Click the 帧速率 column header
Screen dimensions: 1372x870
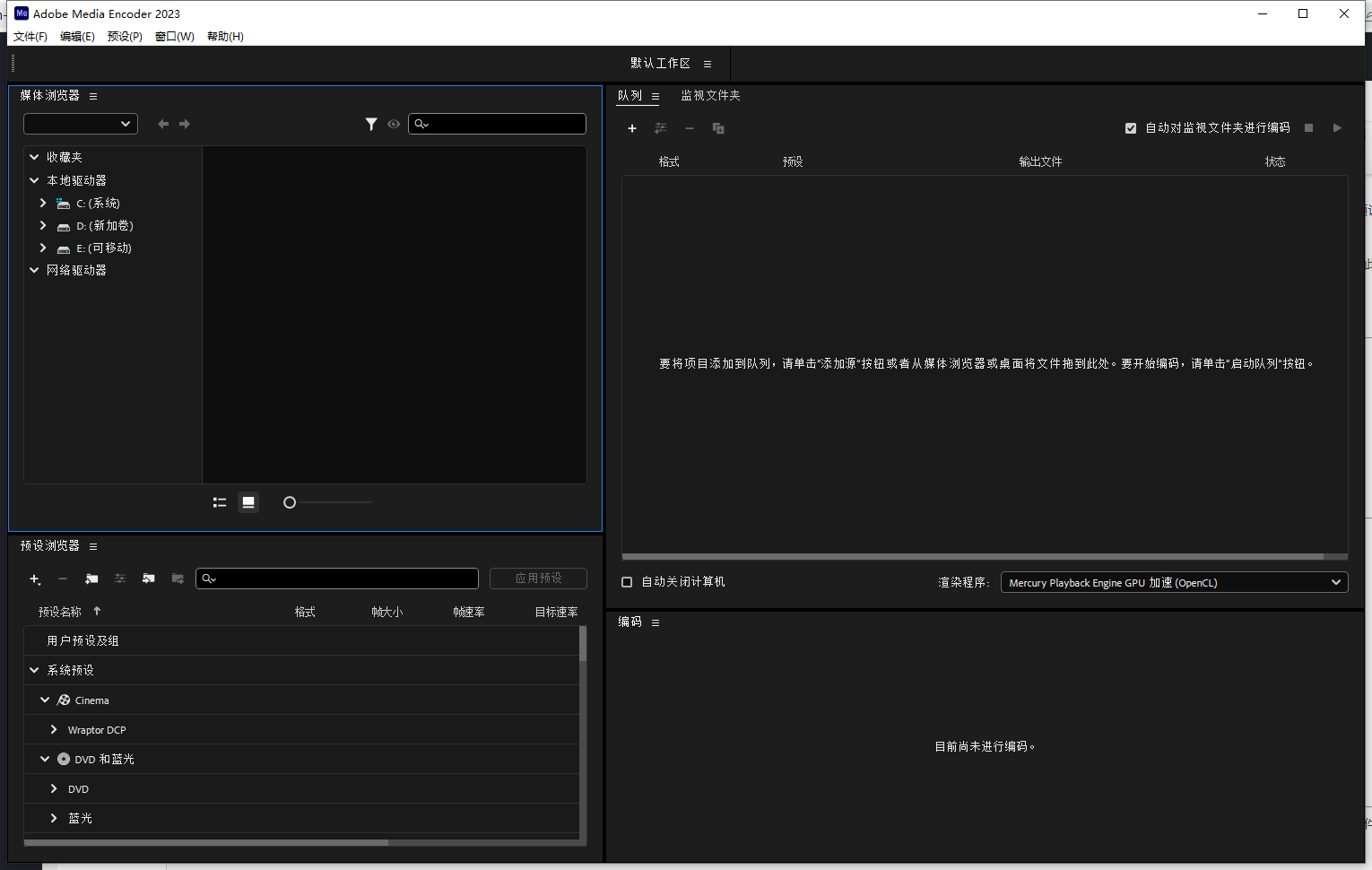pyautogui.click(x=468, y=612)
